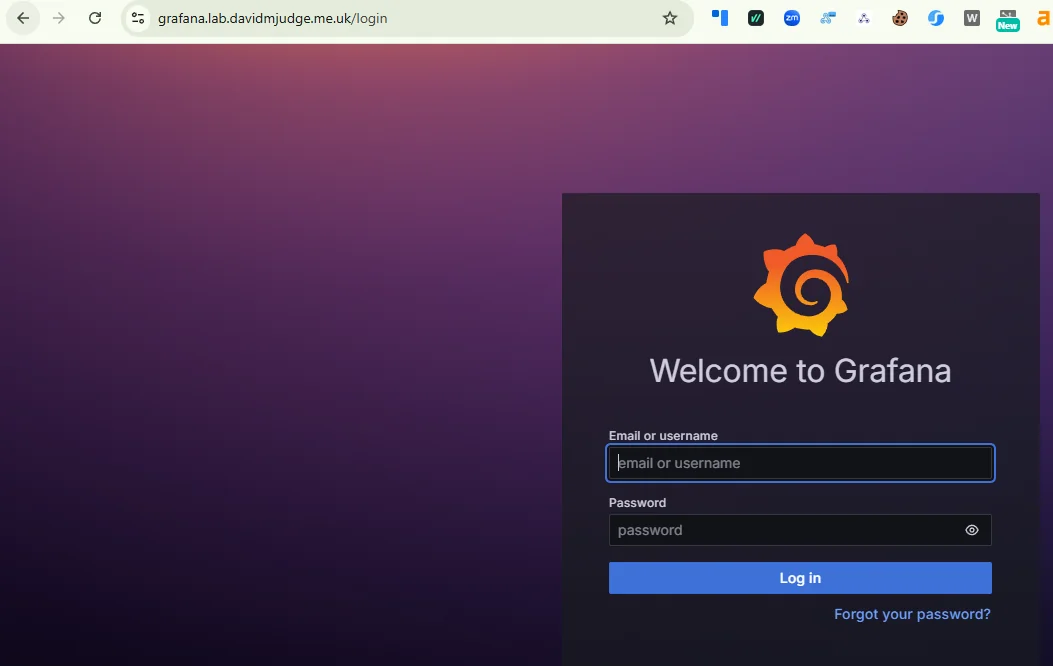
Task: Click the Log in button
Action: tap(800, 578)
